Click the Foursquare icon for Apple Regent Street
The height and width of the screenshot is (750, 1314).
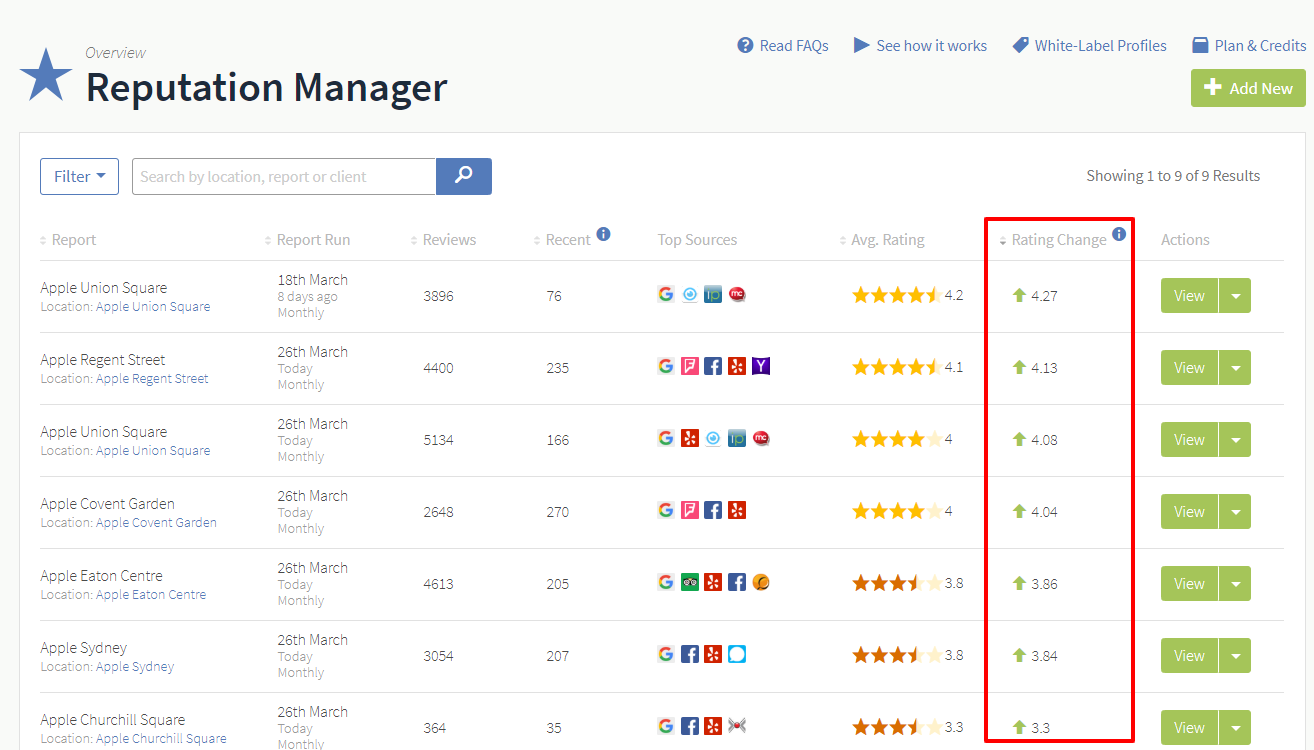[x=689, y=366]
